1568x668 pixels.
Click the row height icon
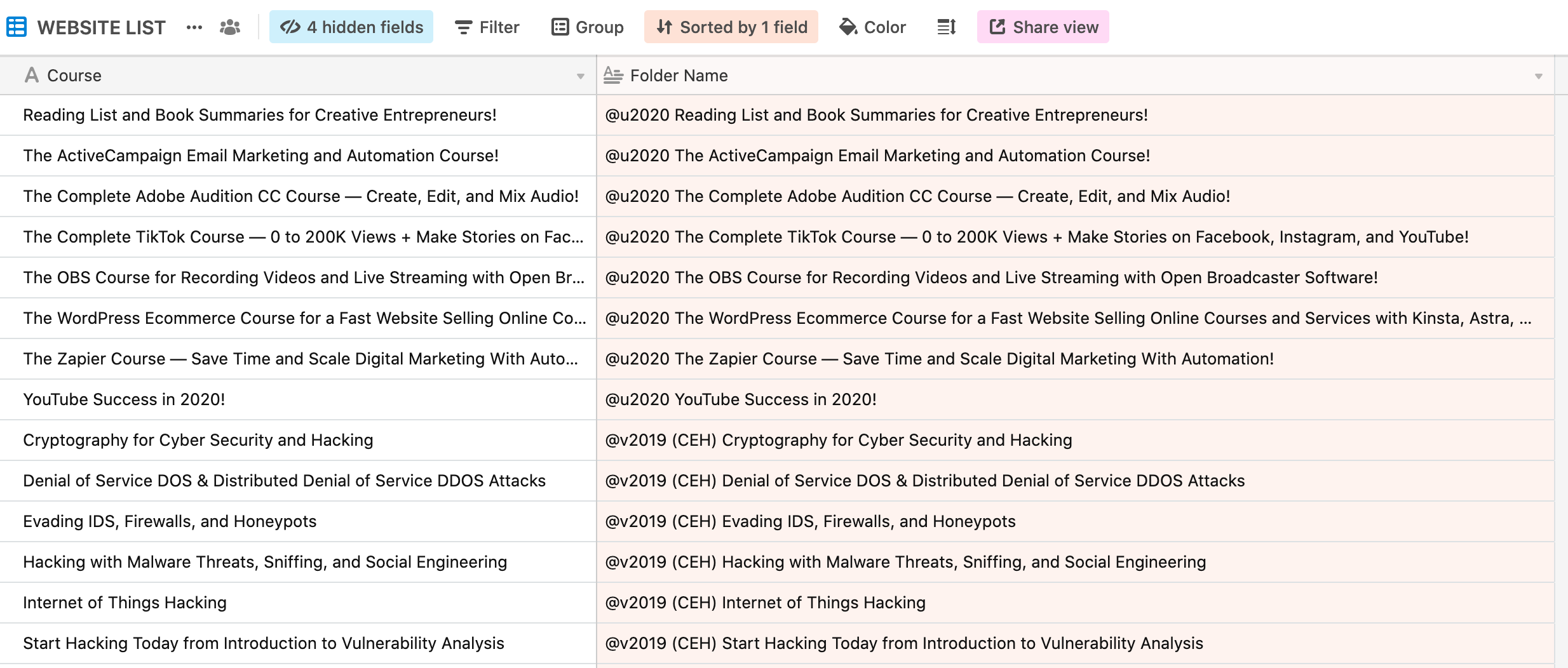click(x=947, y=27)
